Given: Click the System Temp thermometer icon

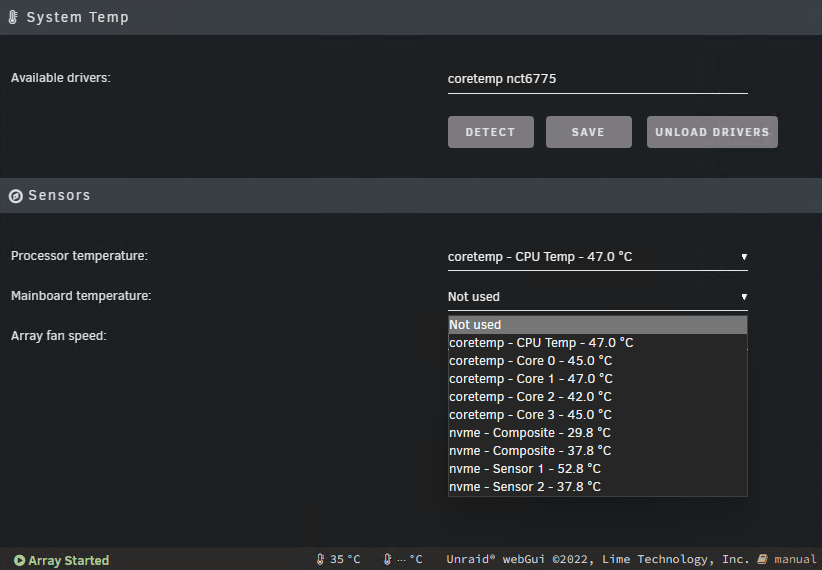Looking at the screenshot, I should point(13,17).
